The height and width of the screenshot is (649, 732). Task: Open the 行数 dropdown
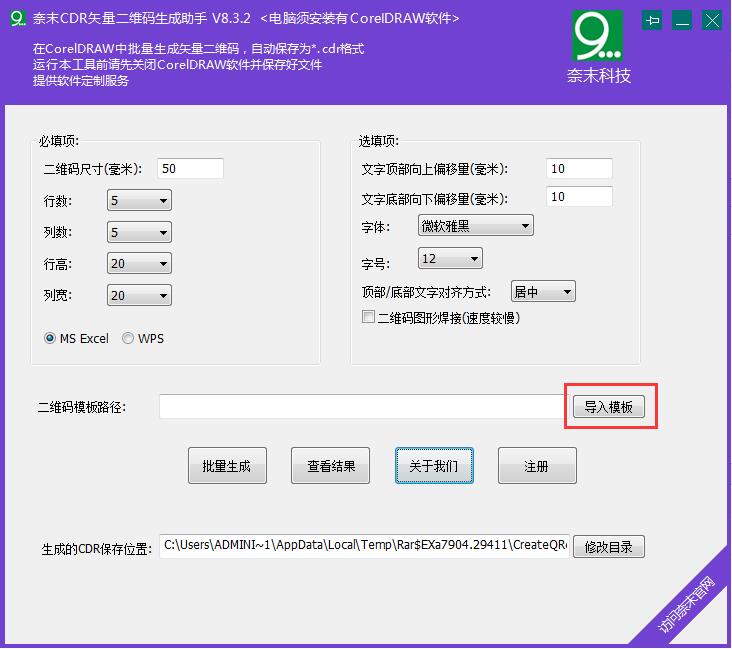(139, 200)
